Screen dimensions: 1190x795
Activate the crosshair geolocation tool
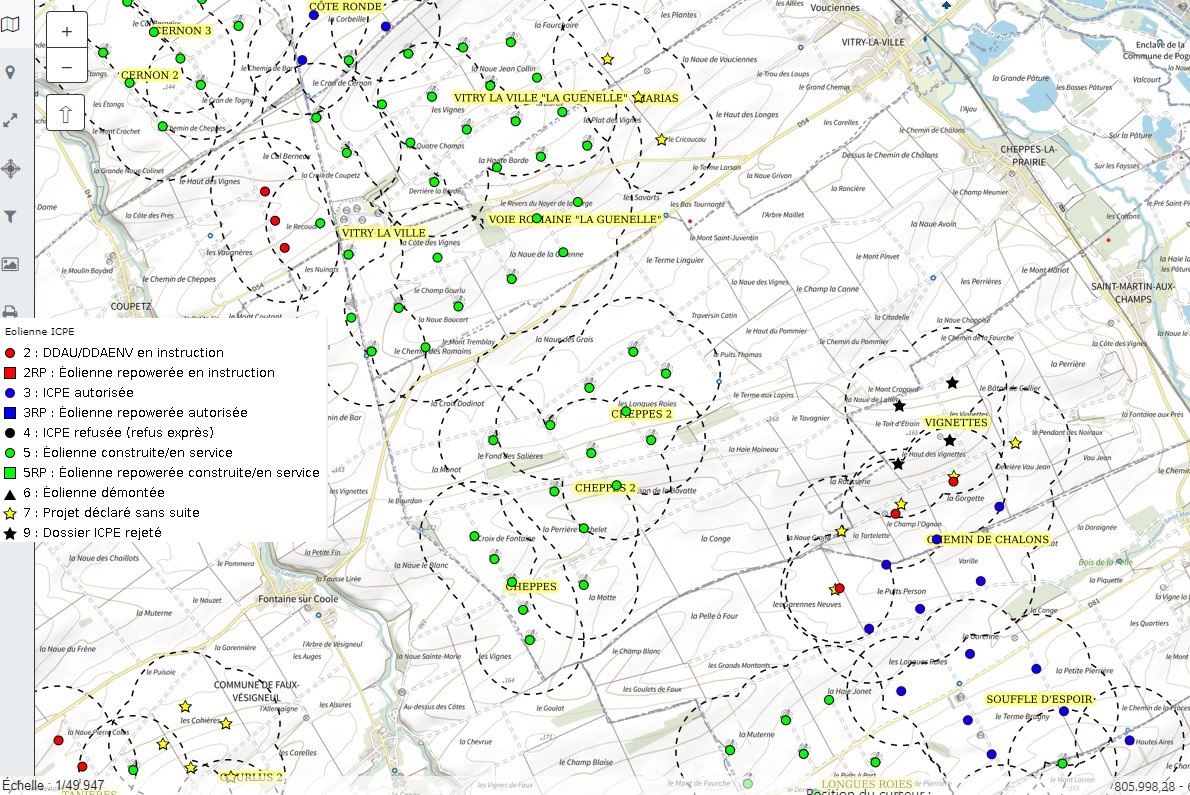click(10, 168)
